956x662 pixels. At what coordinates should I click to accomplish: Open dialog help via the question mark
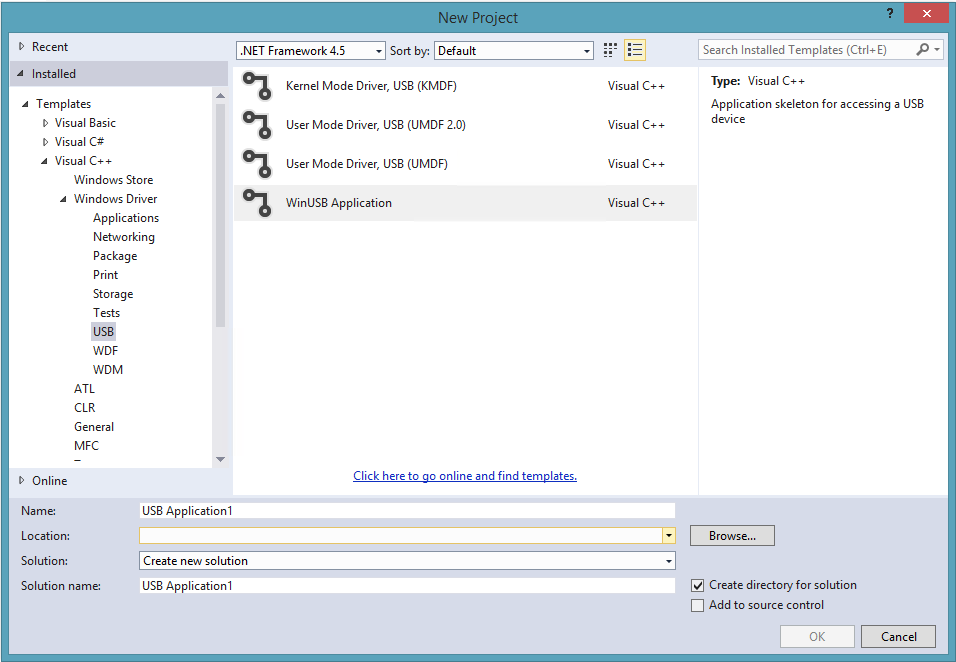pyautogui.click(x=889, y=13)
